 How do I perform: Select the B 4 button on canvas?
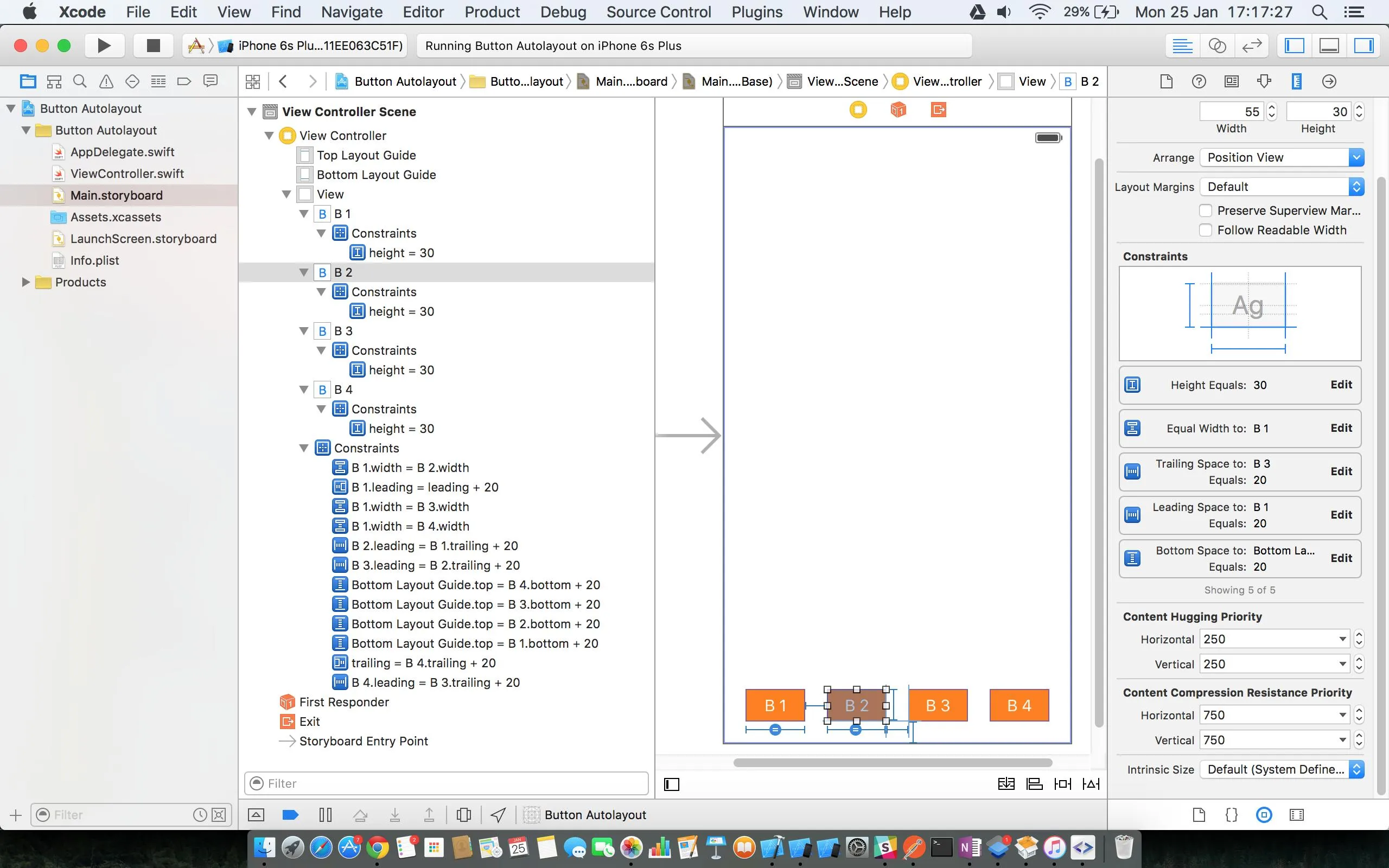click(1019, 705)
